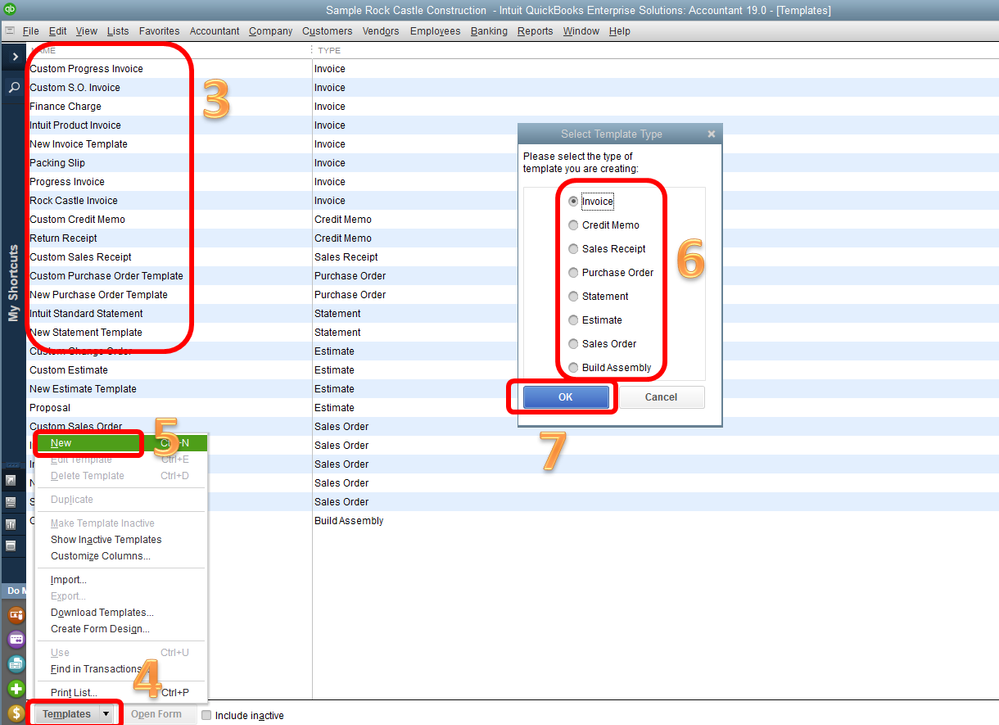The height and width of the screenshot is (725, 999).
Task: Click the teal printer round icon
Action: [x=16, y=664]
